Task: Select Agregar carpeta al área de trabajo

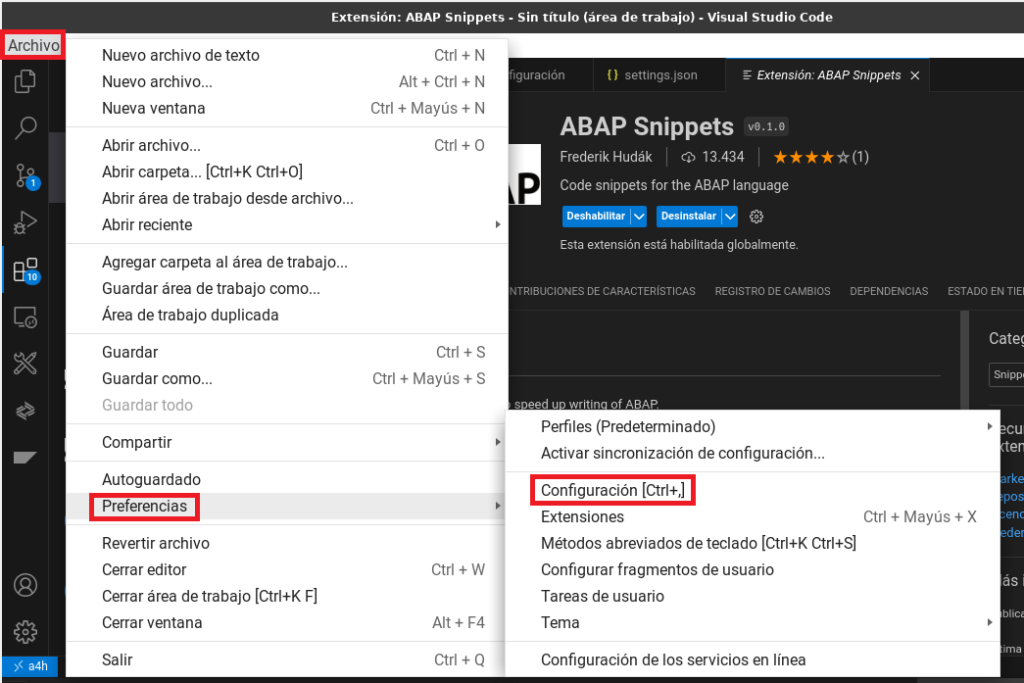Action: [287, 262]
